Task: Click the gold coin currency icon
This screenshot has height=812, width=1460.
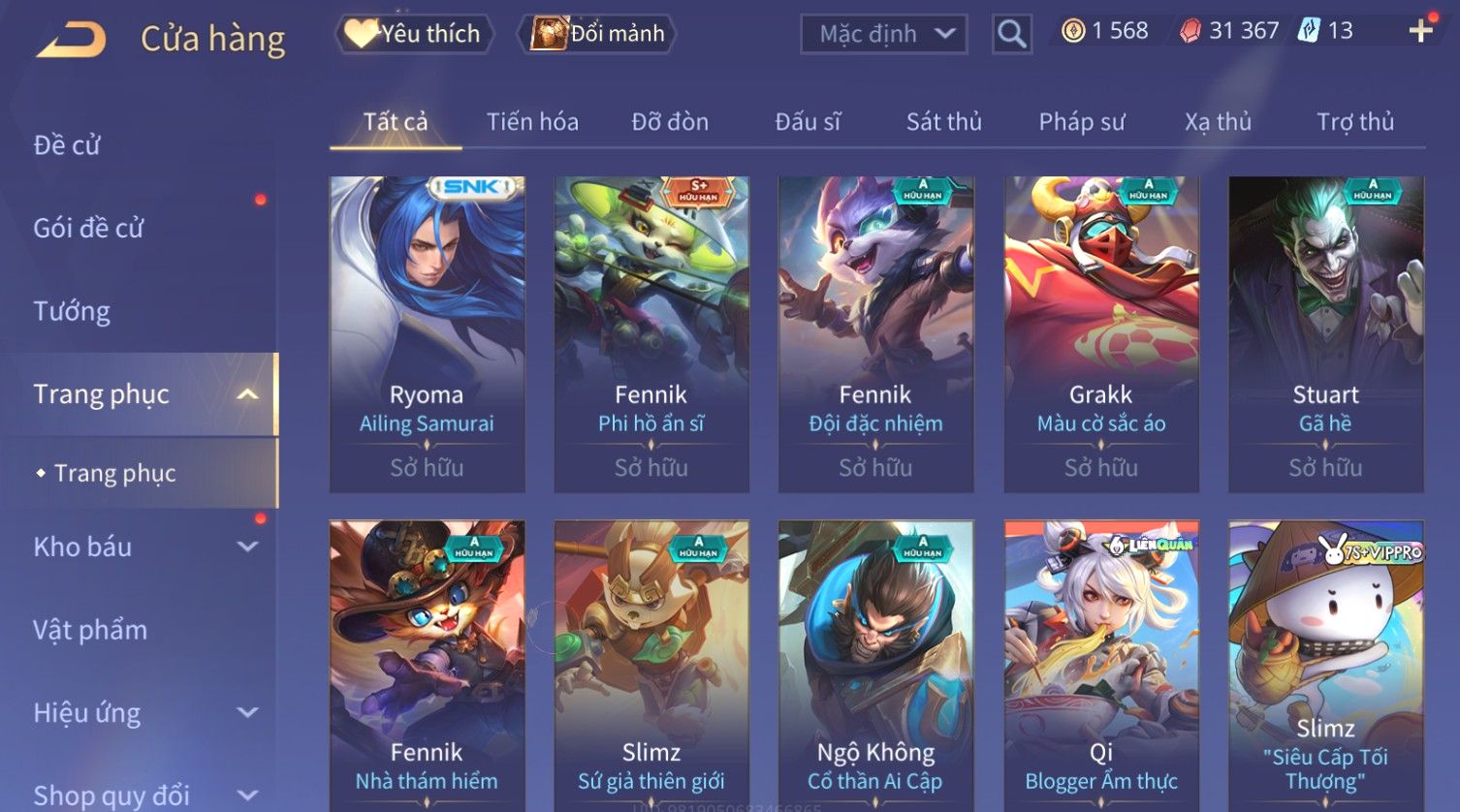Action: click(1072, 31)
